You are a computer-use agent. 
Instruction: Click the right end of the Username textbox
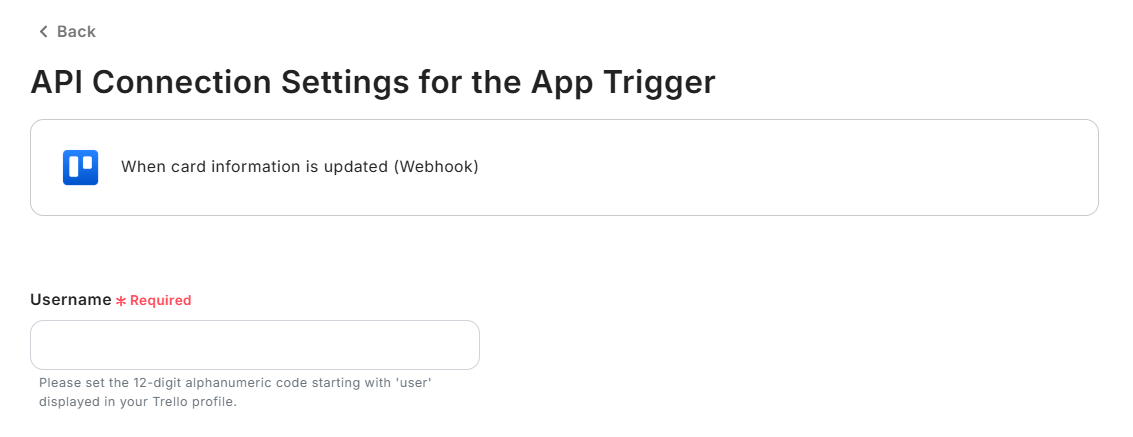[x=460, y=345]
